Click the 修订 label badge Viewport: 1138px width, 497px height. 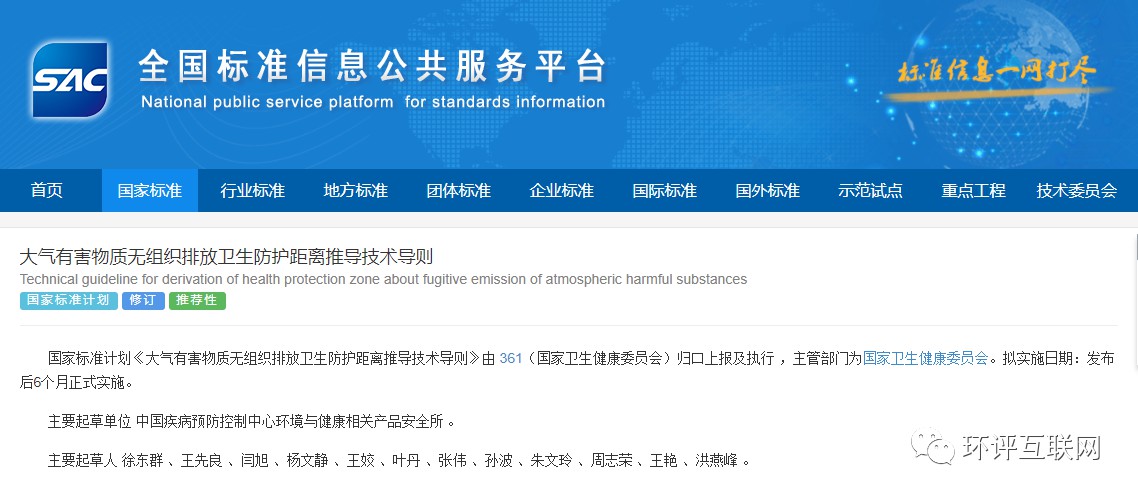(143, 300)
